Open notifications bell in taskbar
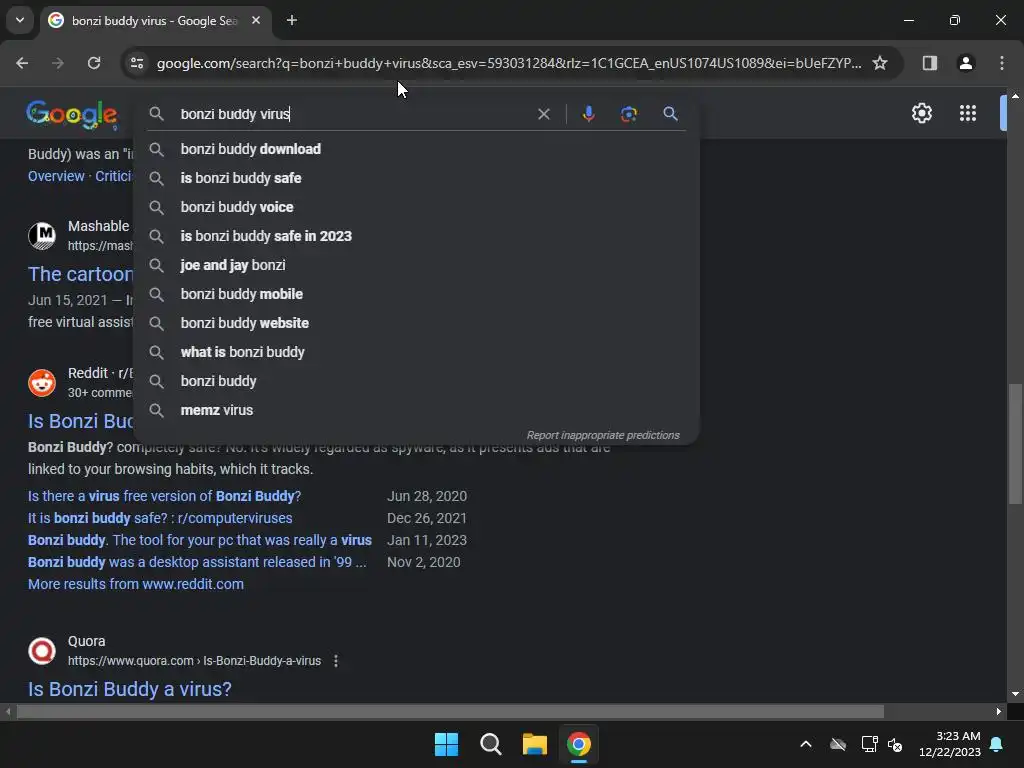 [997, 744]
